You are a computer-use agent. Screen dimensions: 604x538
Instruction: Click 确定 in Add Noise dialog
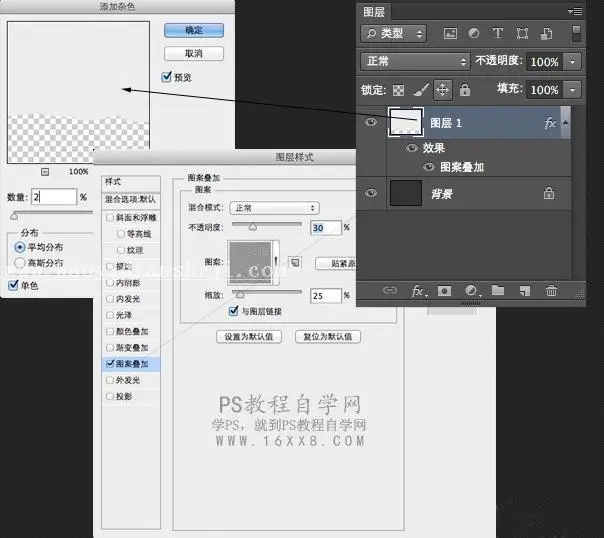click(194, 30)
